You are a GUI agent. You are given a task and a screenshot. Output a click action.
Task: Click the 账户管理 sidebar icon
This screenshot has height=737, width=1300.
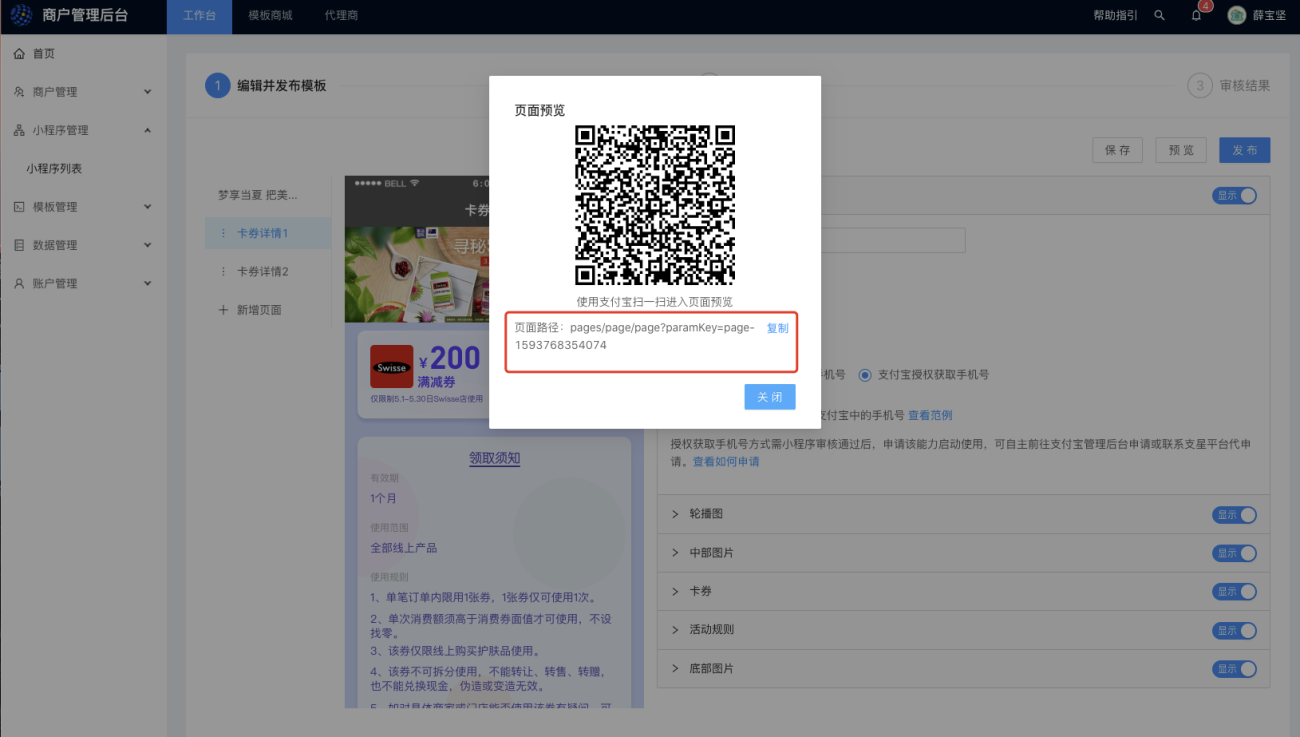click(x=19, y=284)
